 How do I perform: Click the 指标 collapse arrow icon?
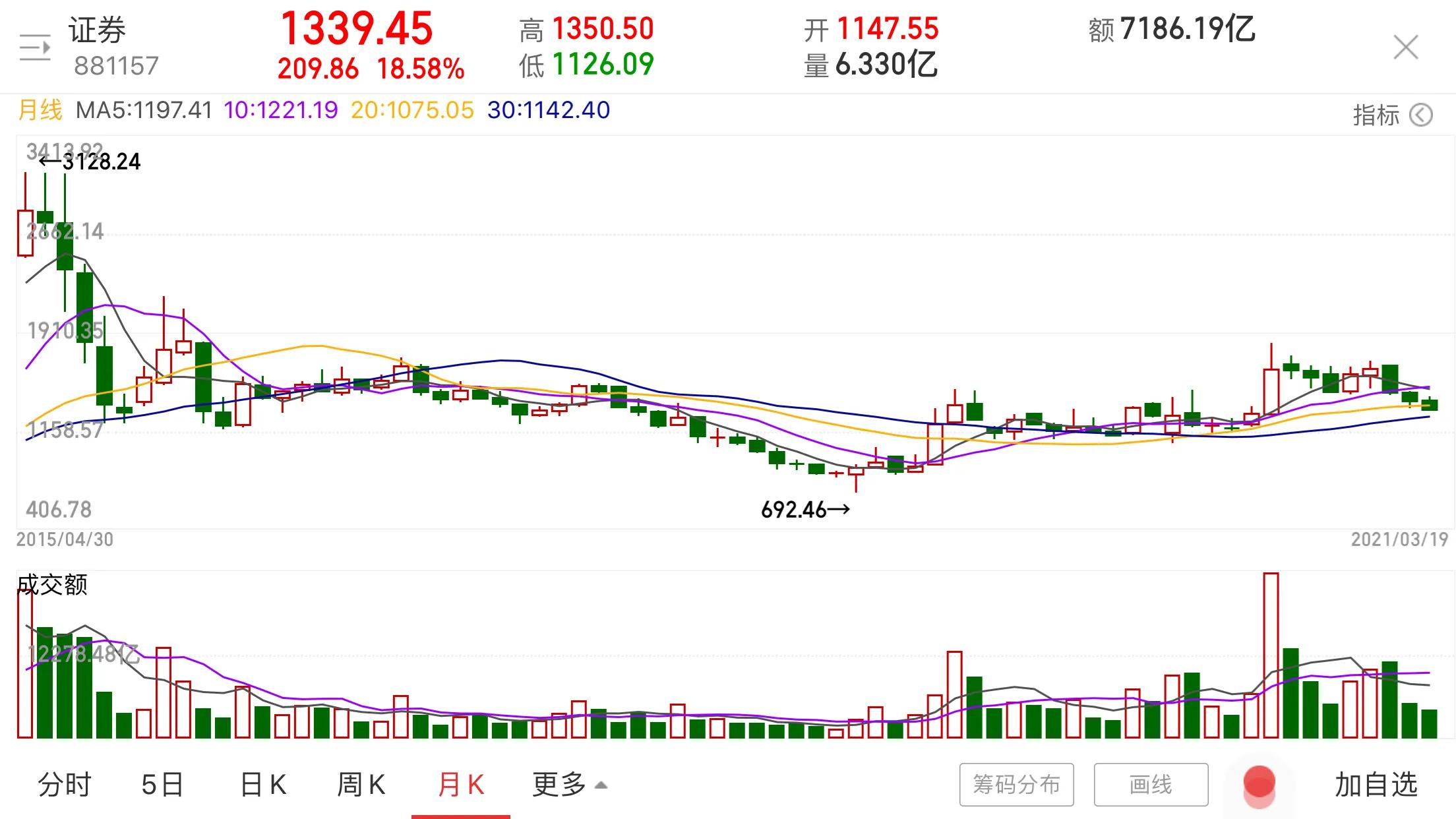pos(1422,115)
